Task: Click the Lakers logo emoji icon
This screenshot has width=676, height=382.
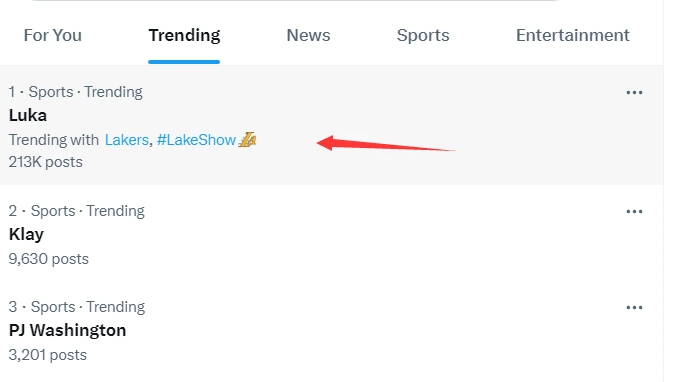Action: point(247,140)
